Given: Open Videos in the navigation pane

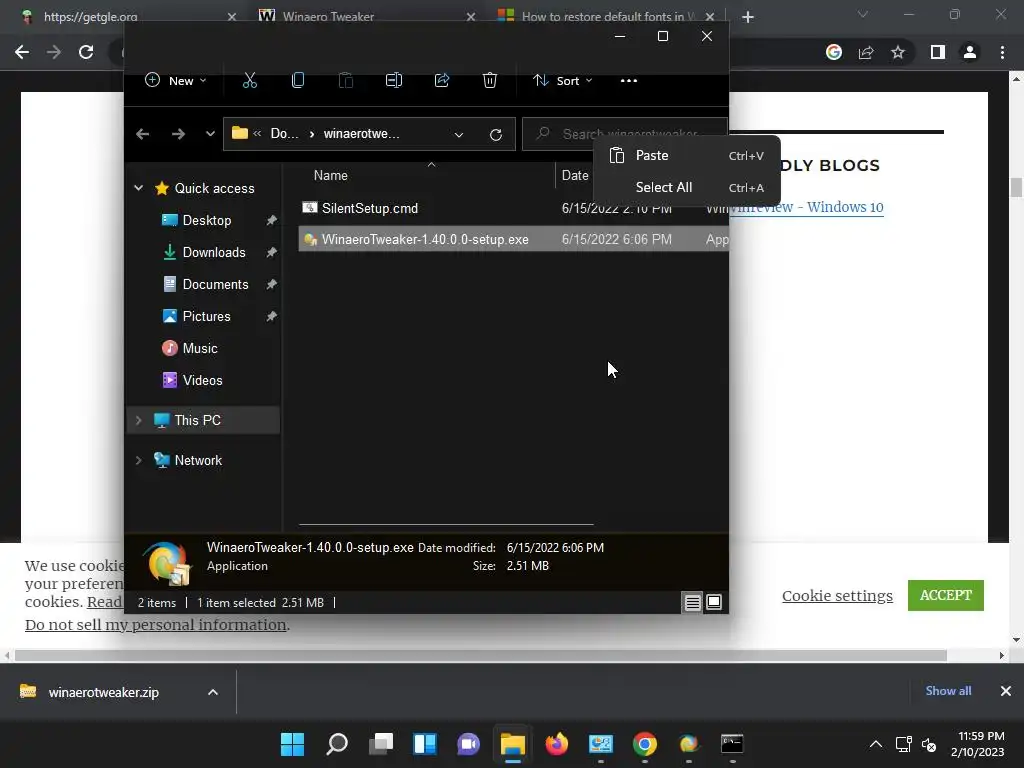Looking at the screenshot, I should tap(202, 380).
